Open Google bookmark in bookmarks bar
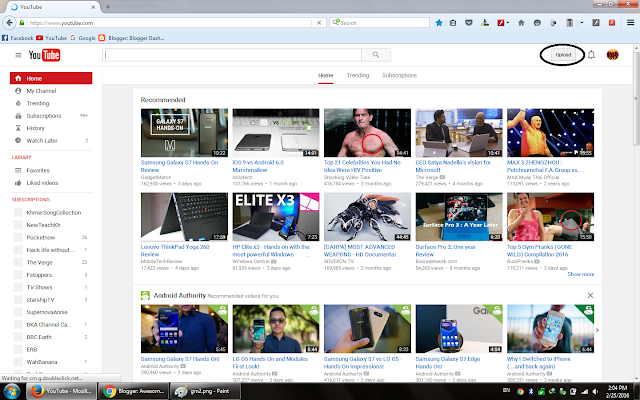Image resolution: width=640 pixels, height=400 pixels. (x=82, y=38)
